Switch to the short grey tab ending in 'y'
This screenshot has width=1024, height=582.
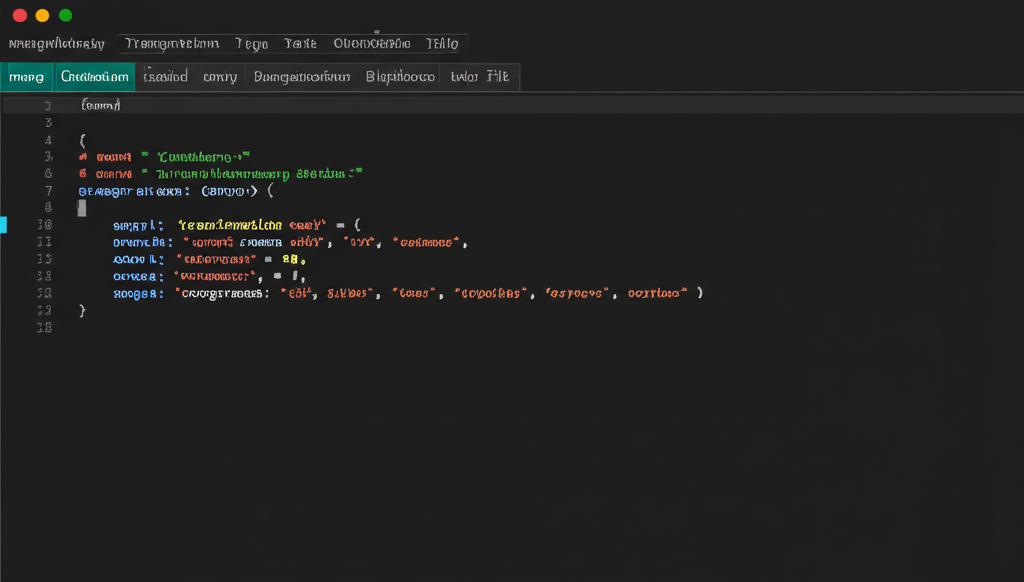220,77
